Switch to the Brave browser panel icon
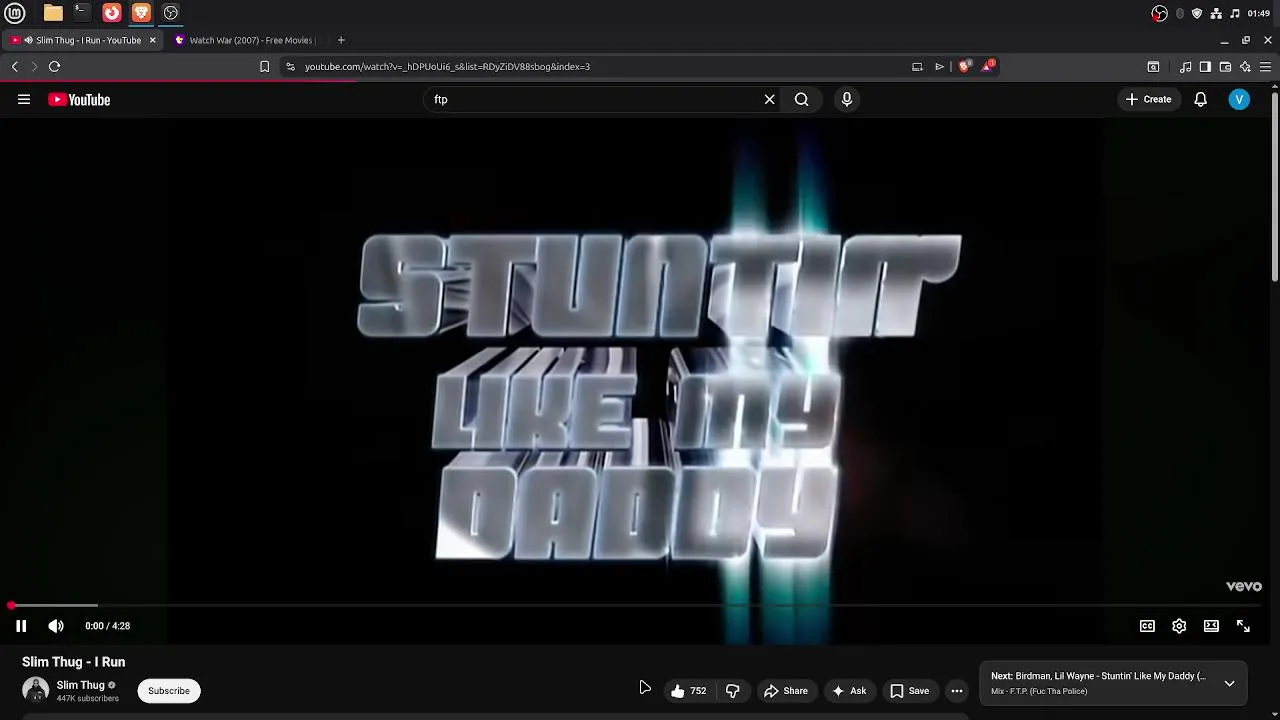 pyautogui.click(x=141, y=13)
